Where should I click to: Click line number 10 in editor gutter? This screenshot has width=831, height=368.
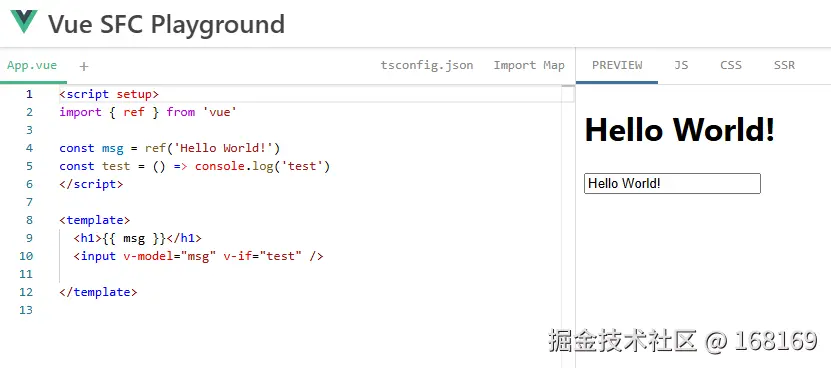(x=26, y=257)
